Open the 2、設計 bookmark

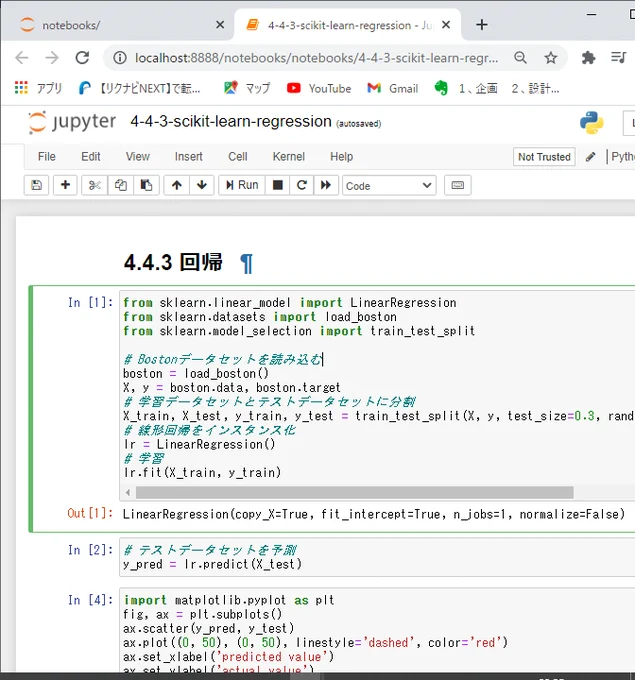tap(535, 88)
